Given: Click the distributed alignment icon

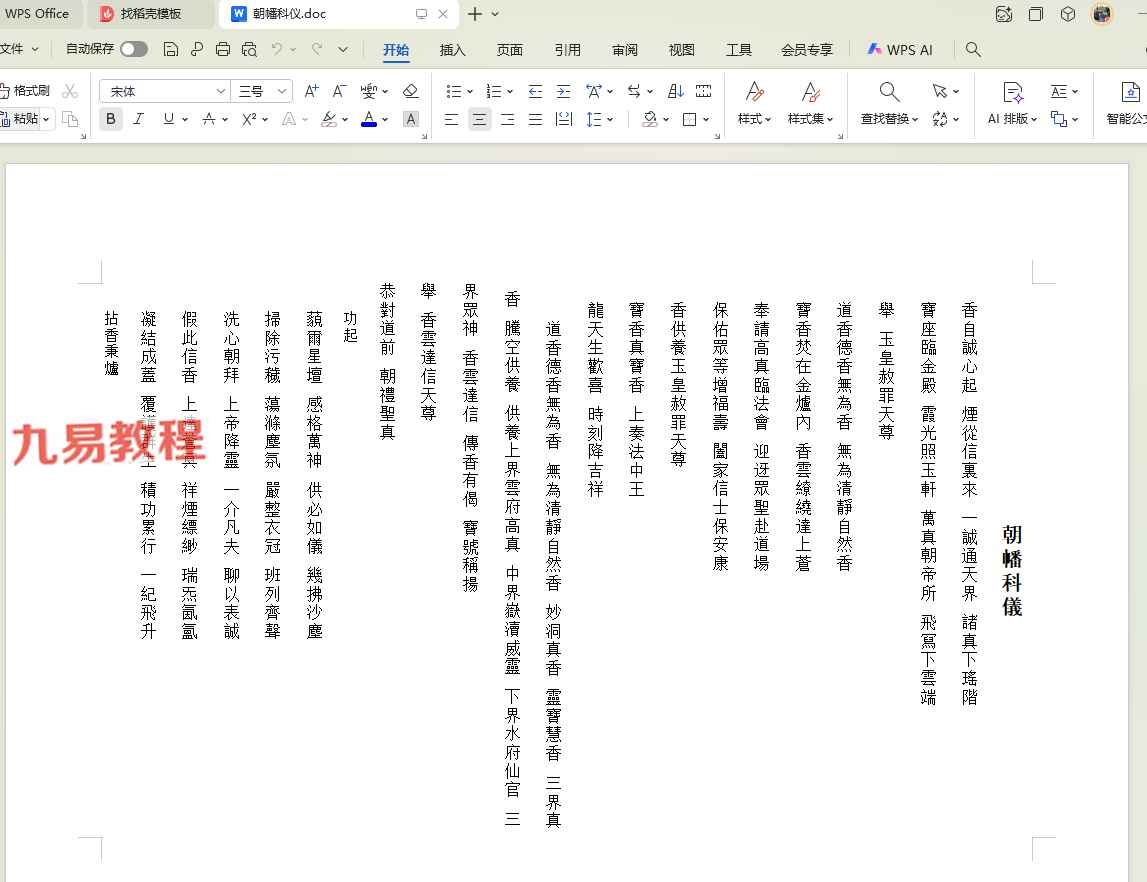Looking at the screenshot, I should [563, 119].
